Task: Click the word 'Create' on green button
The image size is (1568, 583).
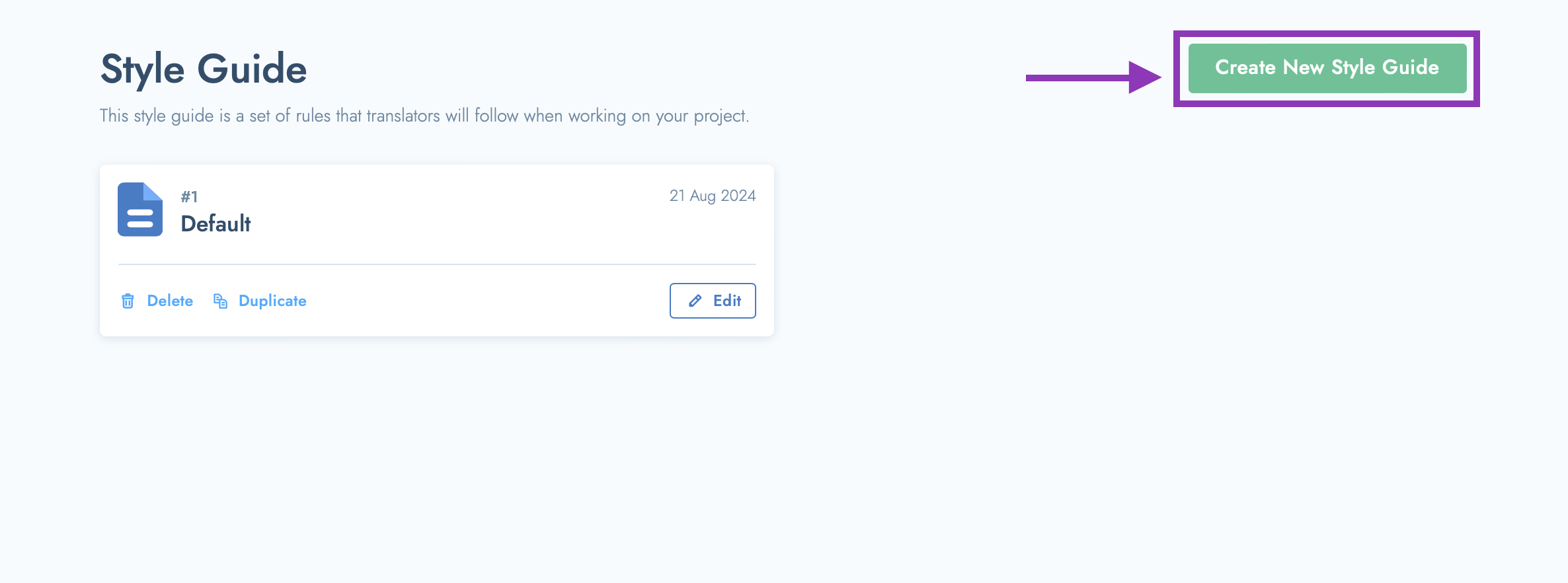Action: (x=1245, y=67)
